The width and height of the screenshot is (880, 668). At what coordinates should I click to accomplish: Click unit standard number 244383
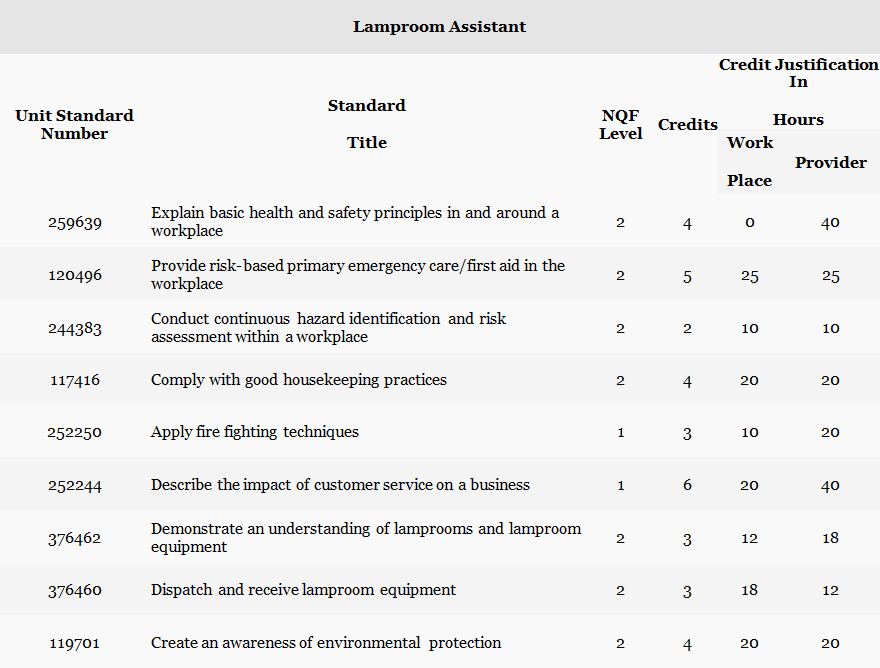[x=75, y=328]
